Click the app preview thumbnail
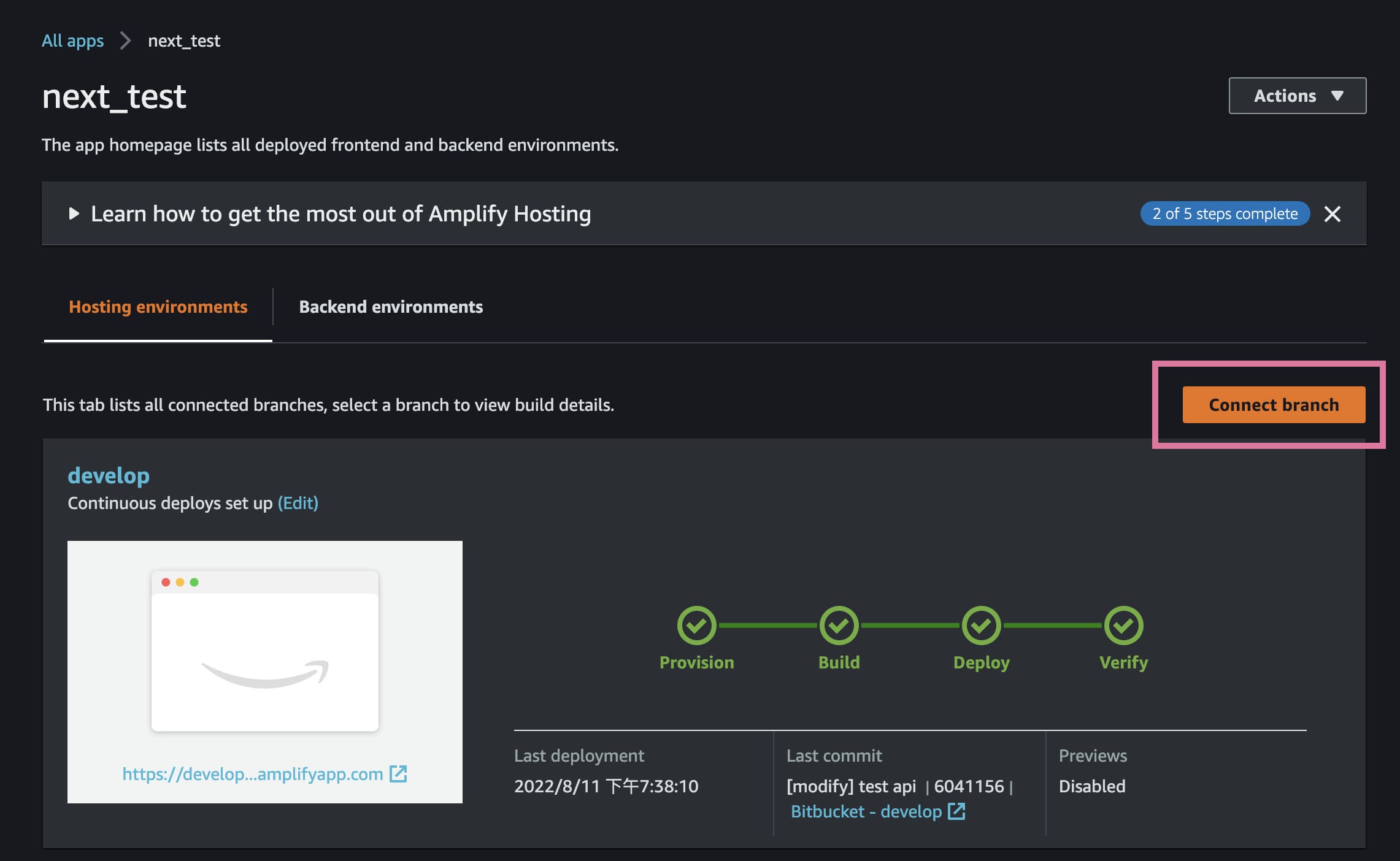This screenshot has height=861, width=1400. (264, 651)
